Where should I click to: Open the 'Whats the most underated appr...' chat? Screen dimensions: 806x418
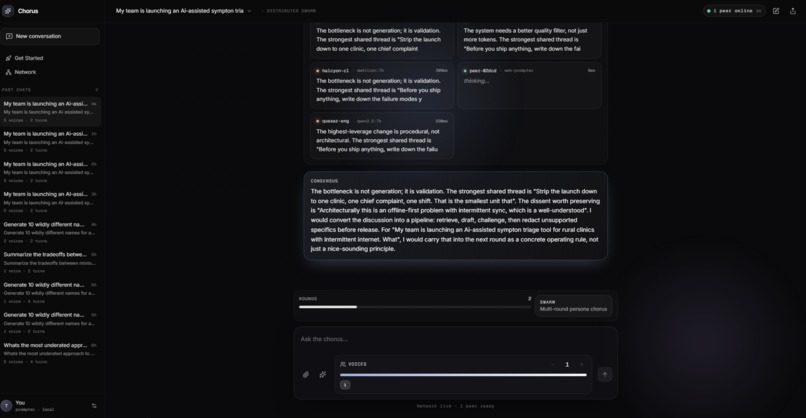(x=50, y=353)
